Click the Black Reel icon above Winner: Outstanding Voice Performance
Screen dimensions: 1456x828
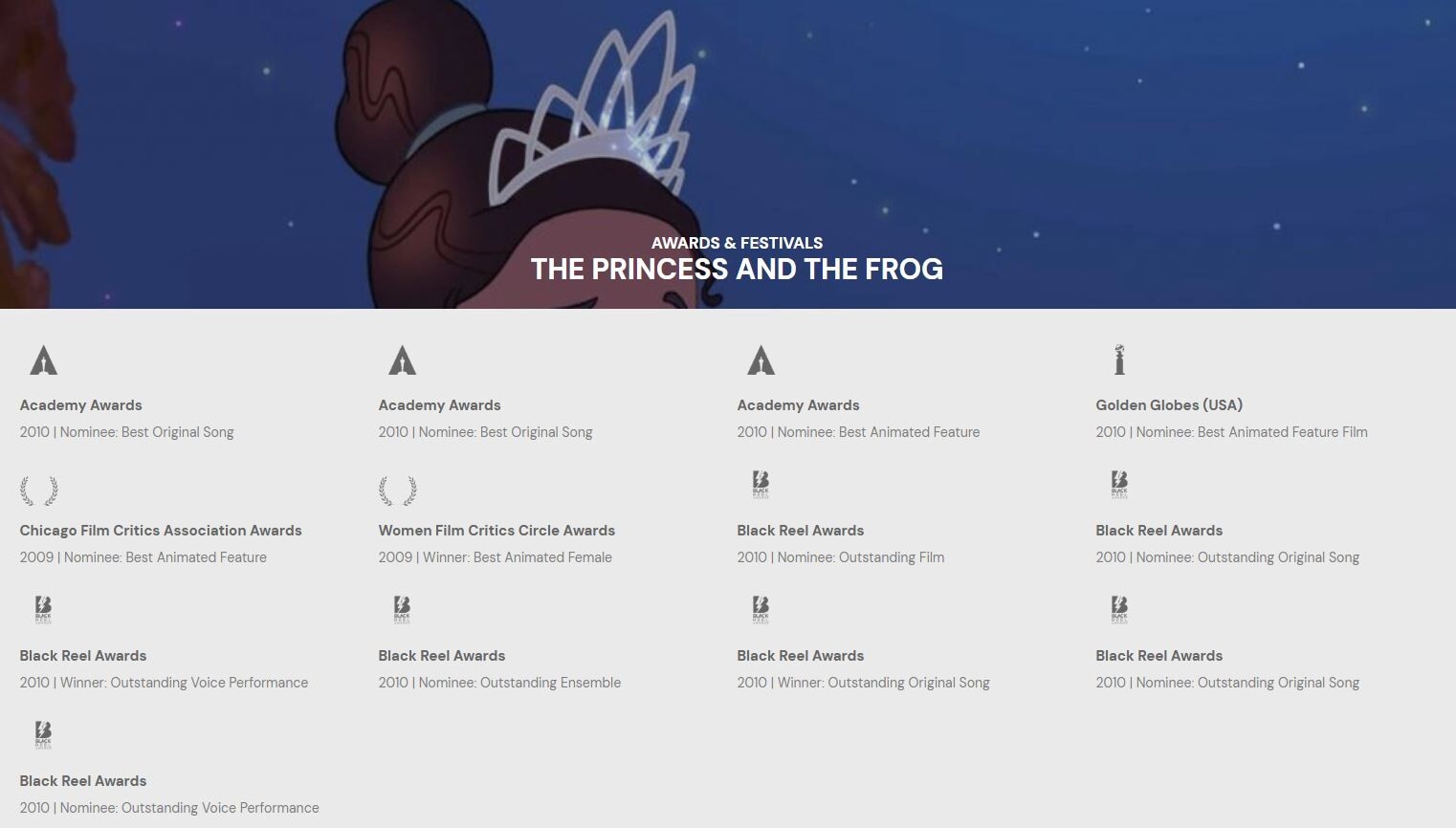43,610
